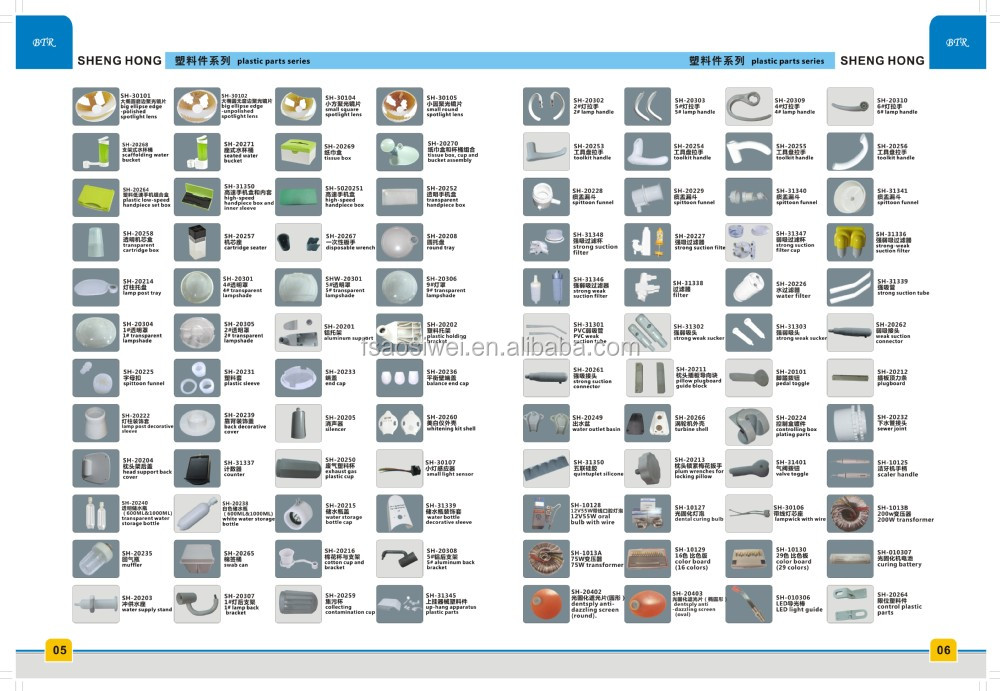The image size is (1000, 691).
Task: Select the SH-20257 cartridge seater image
Action: point(197,242)
